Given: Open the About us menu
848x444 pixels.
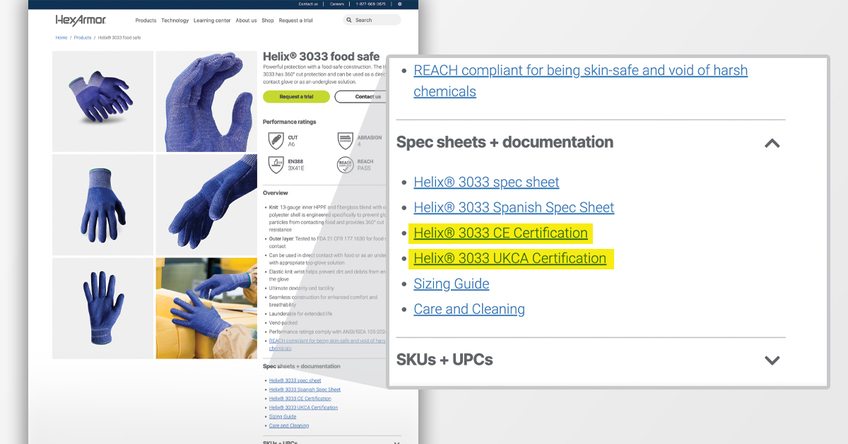Looking at the screenshot, I should 246,21.
